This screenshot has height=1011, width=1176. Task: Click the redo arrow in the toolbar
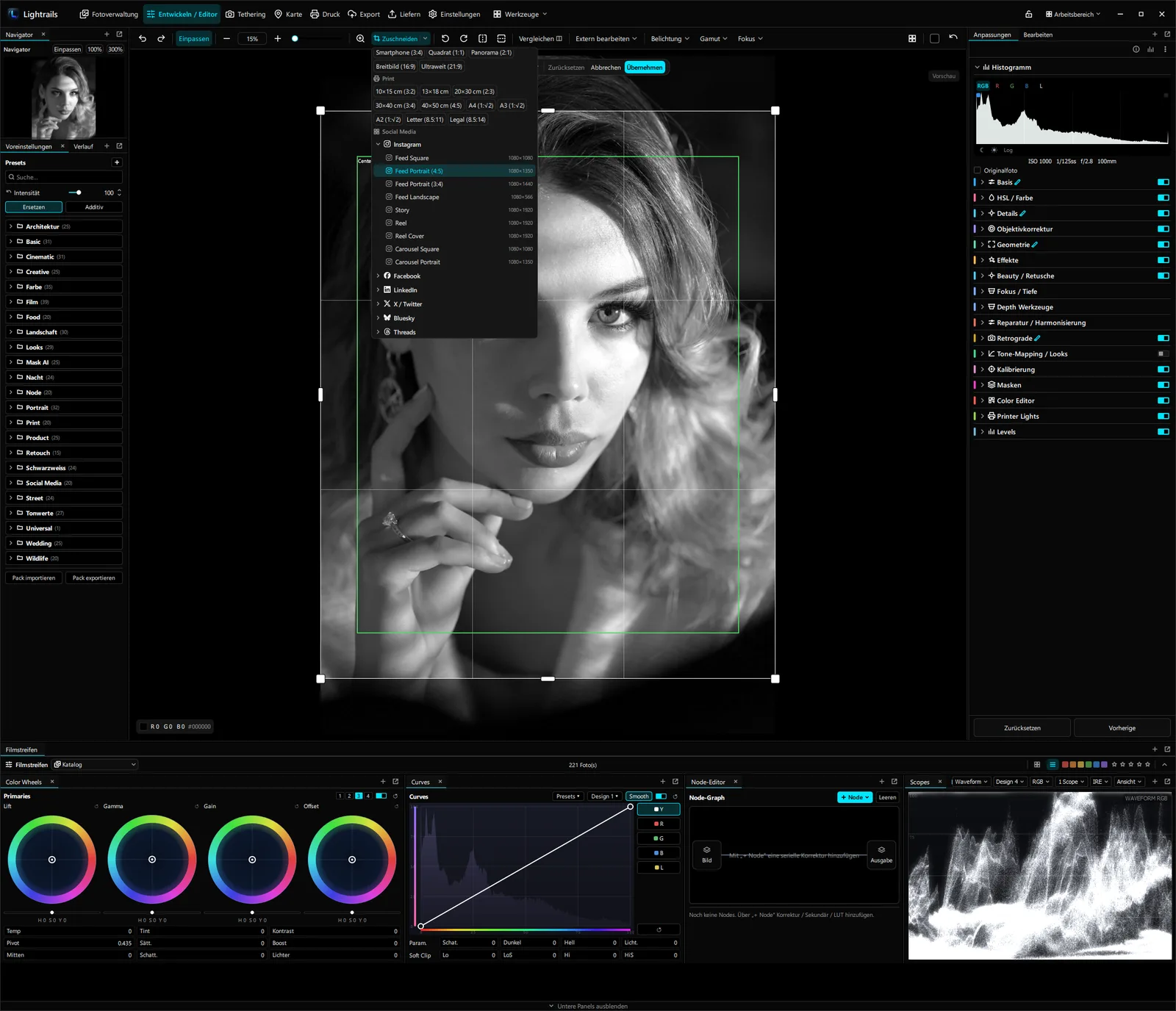(x=161, y=39)
